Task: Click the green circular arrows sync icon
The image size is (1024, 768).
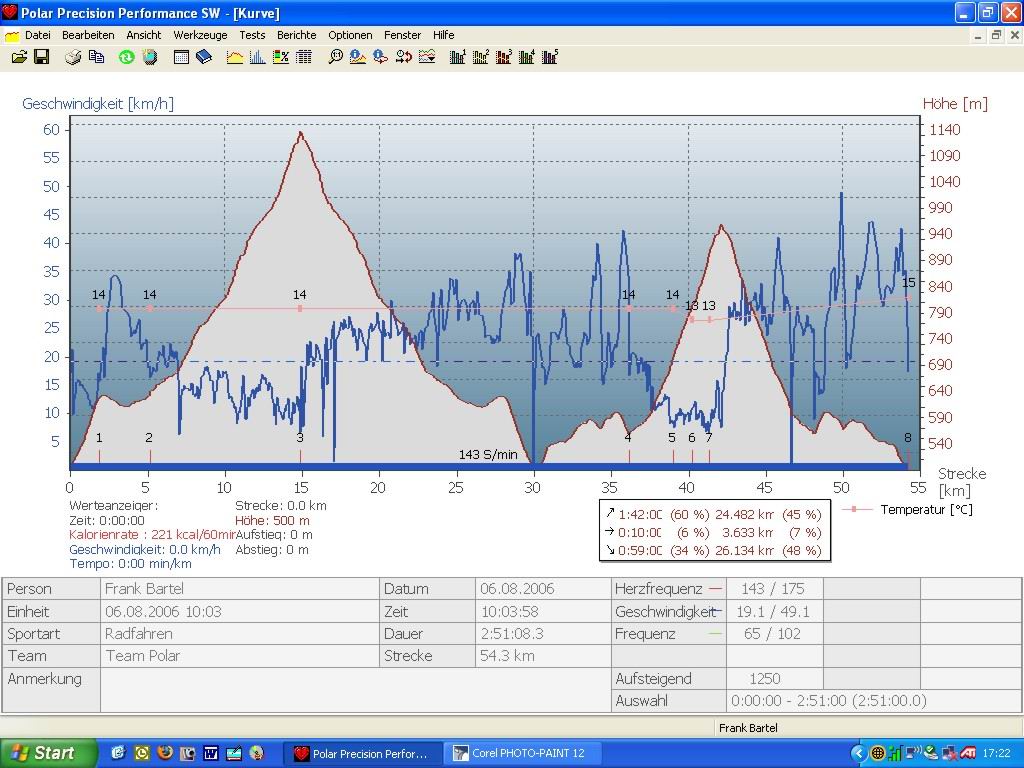Action: [126, 57]
